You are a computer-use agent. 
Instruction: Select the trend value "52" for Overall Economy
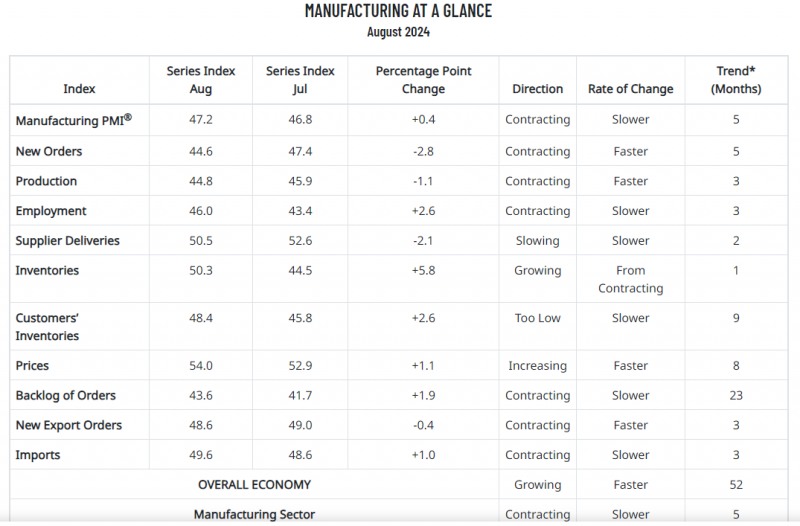coord(735,485)
